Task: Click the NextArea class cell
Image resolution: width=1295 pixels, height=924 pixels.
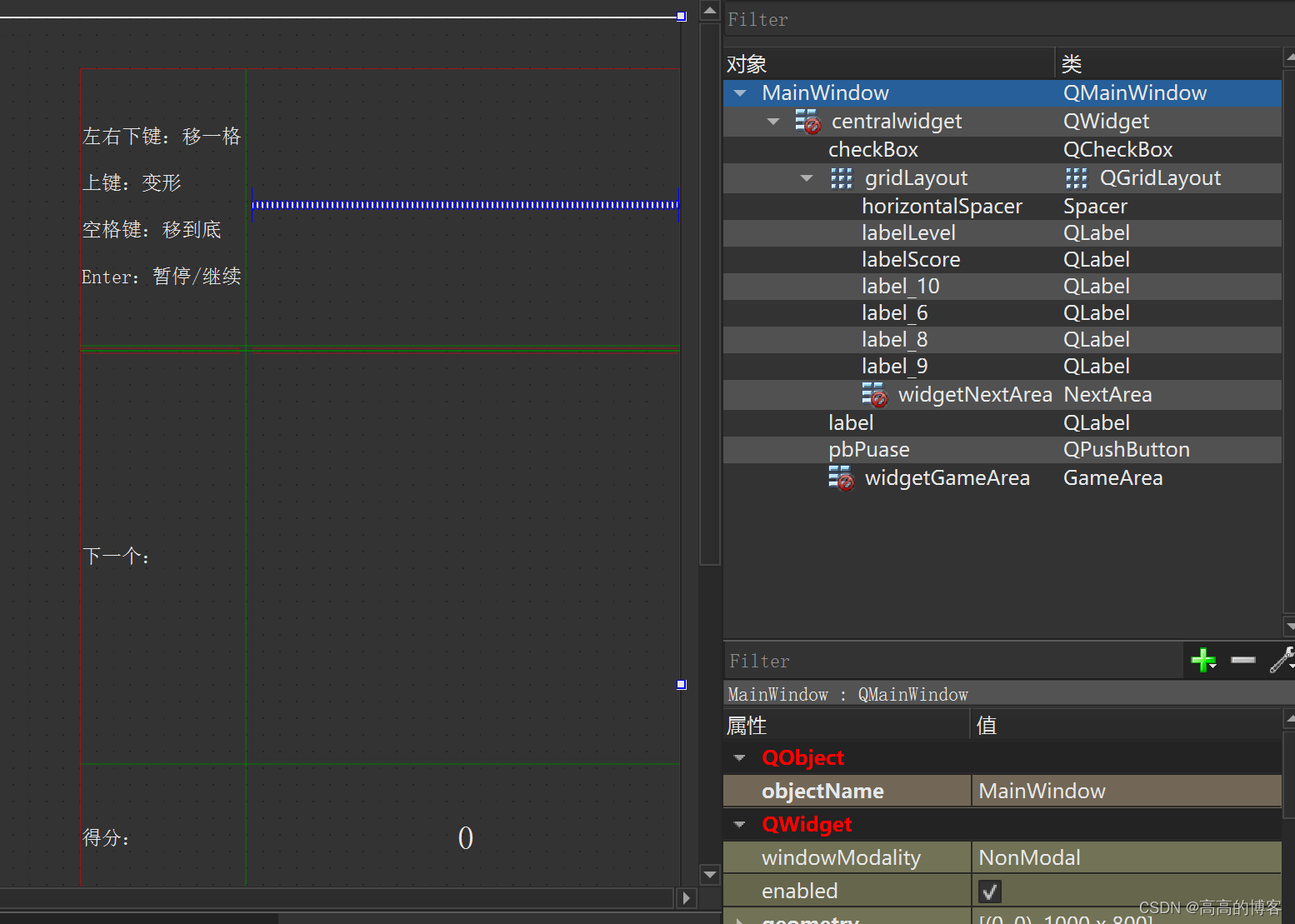Action: (1107, 395)
